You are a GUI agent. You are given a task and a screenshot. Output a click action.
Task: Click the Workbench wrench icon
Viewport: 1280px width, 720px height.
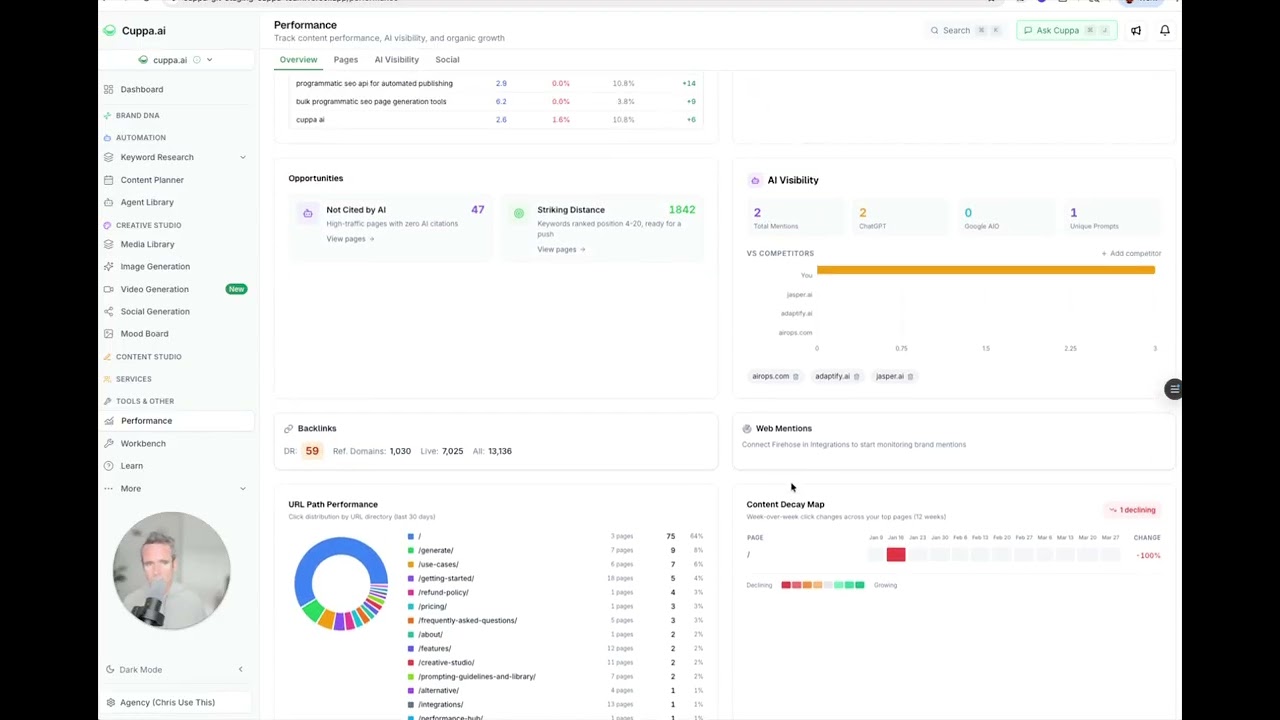tap(109, 443)
